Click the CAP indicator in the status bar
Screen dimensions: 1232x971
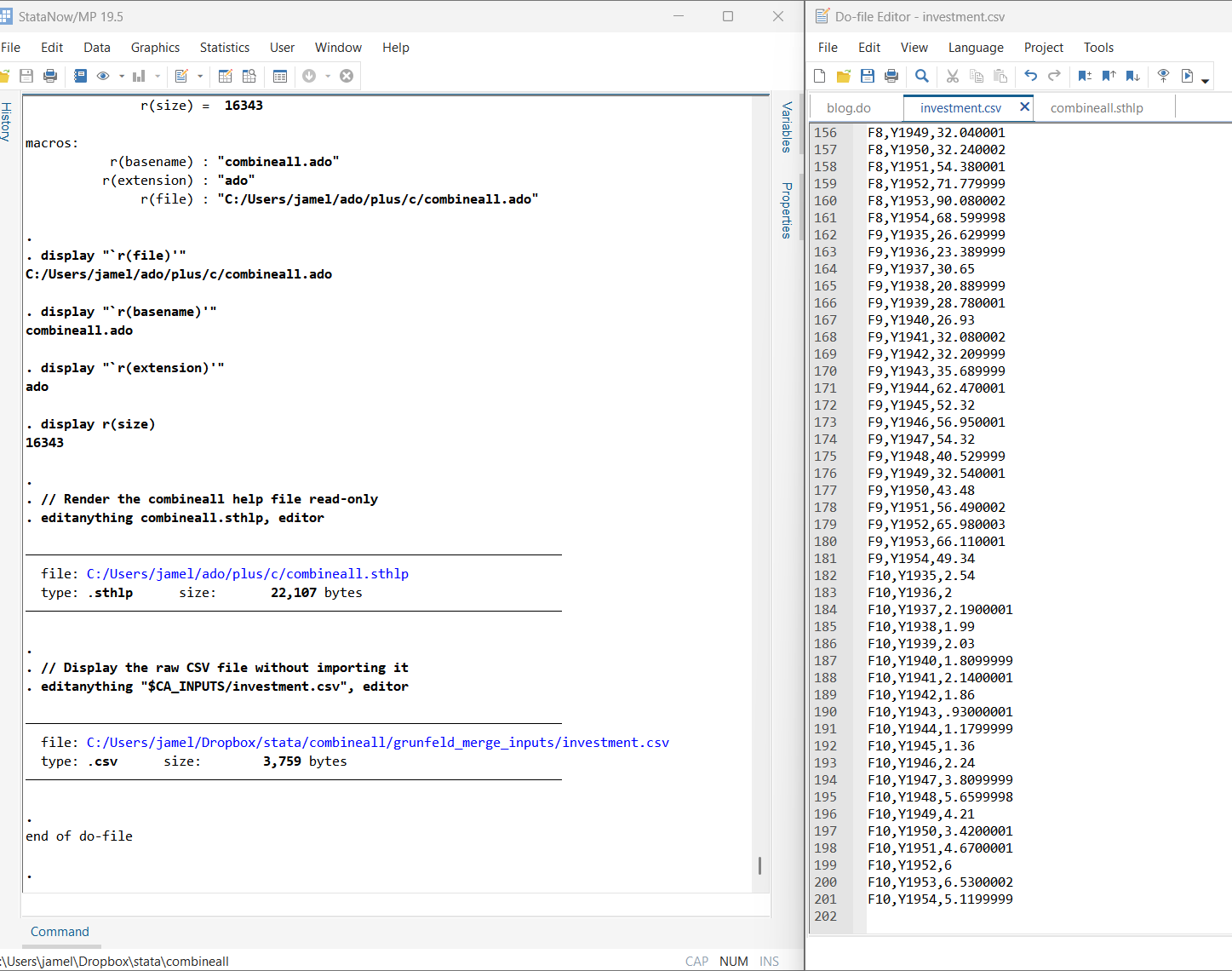(696, 962)
